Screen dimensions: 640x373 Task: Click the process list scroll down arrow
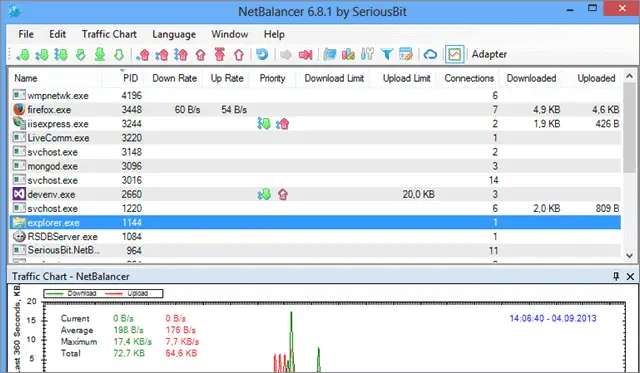629,255
